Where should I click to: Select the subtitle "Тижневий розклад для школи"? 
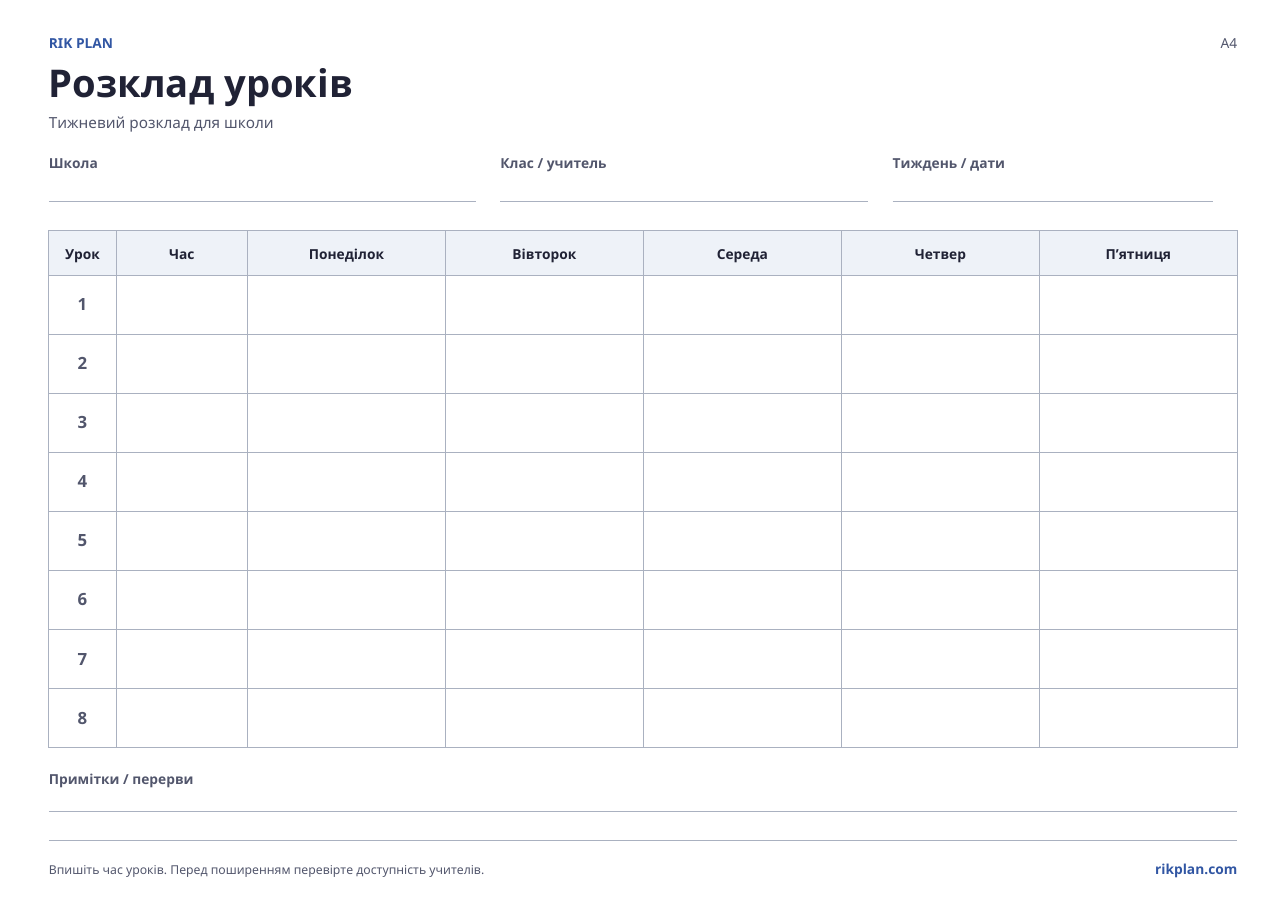[161, 123]
